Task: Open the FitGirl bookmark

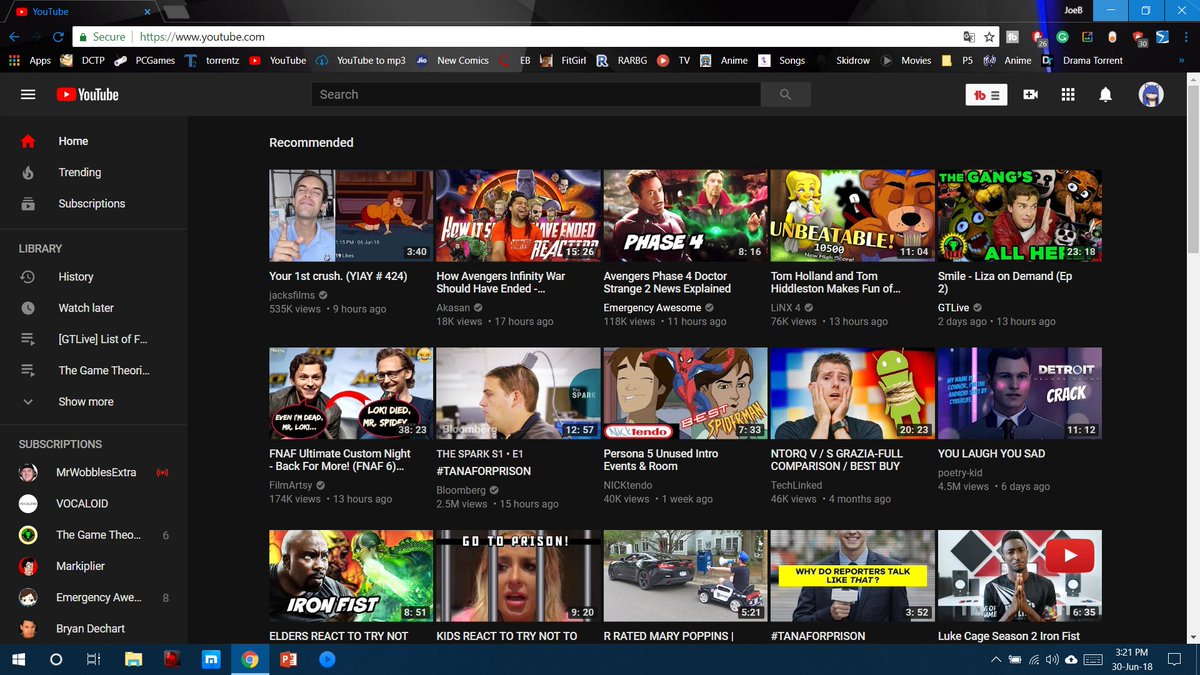Action: [x=563, y=60]
